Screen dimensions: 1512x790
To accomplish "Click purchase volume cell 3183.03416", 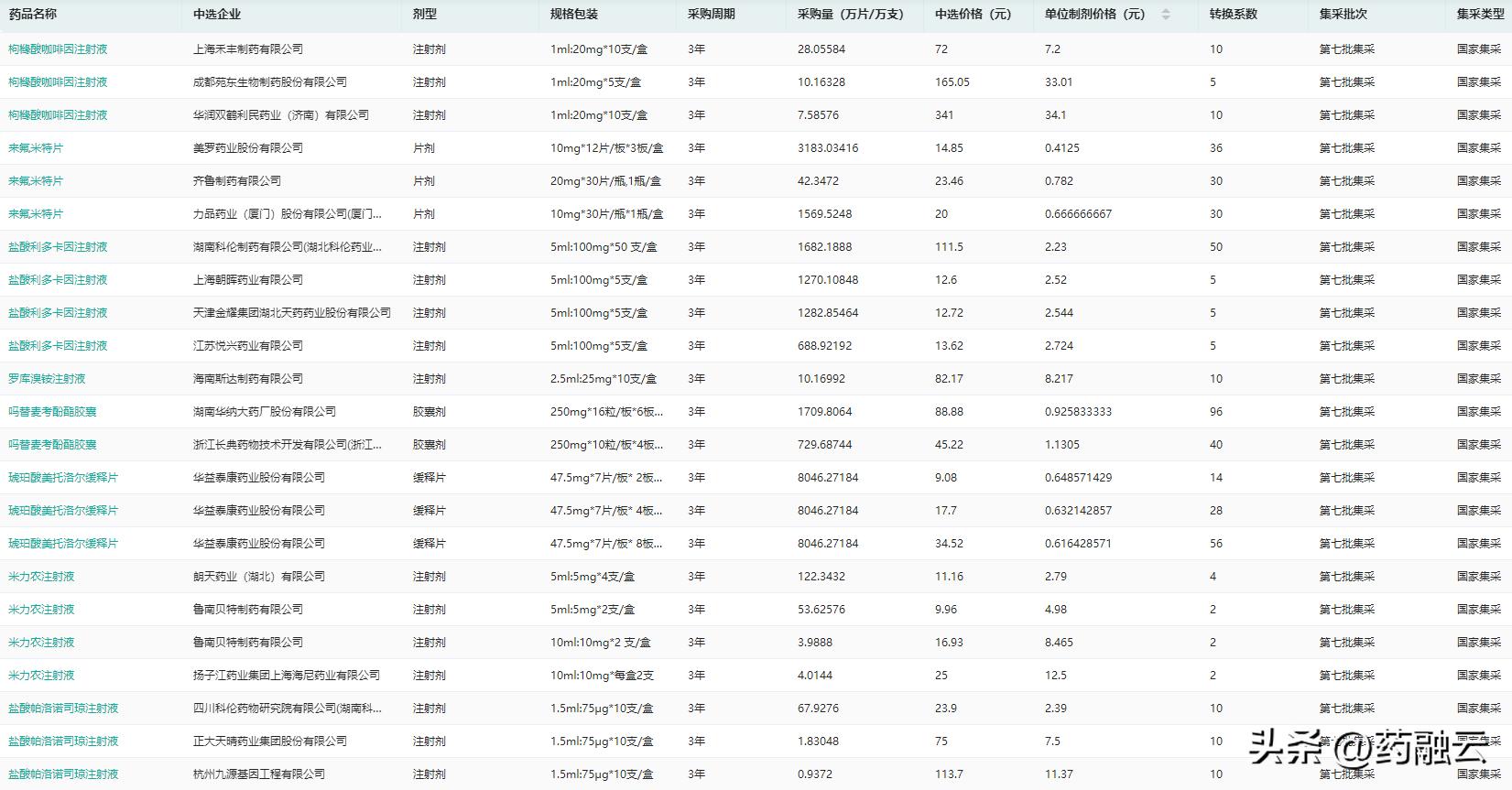I will click(828, 148).
